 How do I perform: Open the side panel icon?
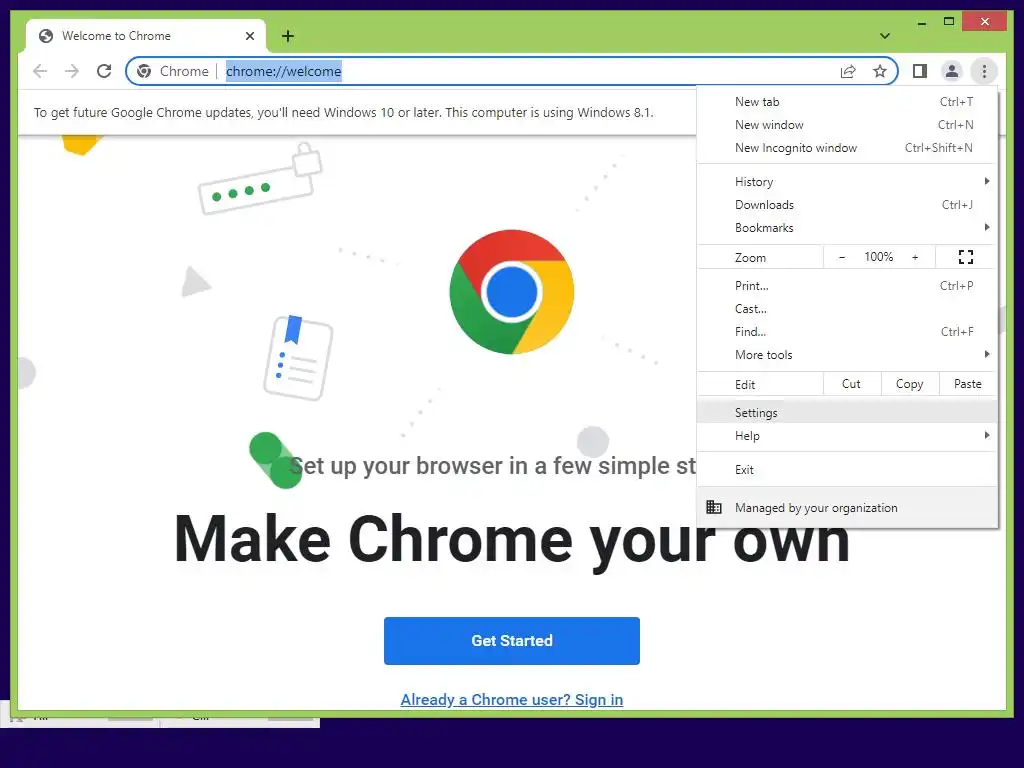(920, 71)
